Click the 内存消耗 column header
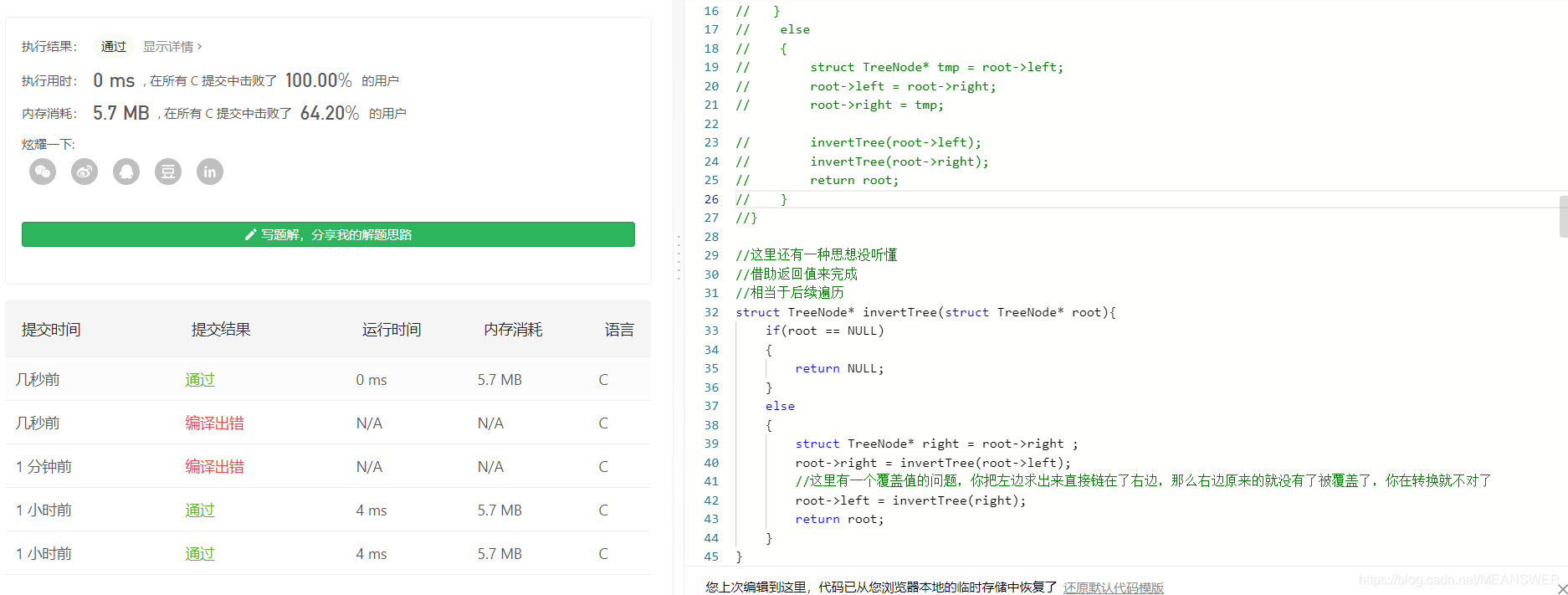1568x595 pixels. coord(513,330)
